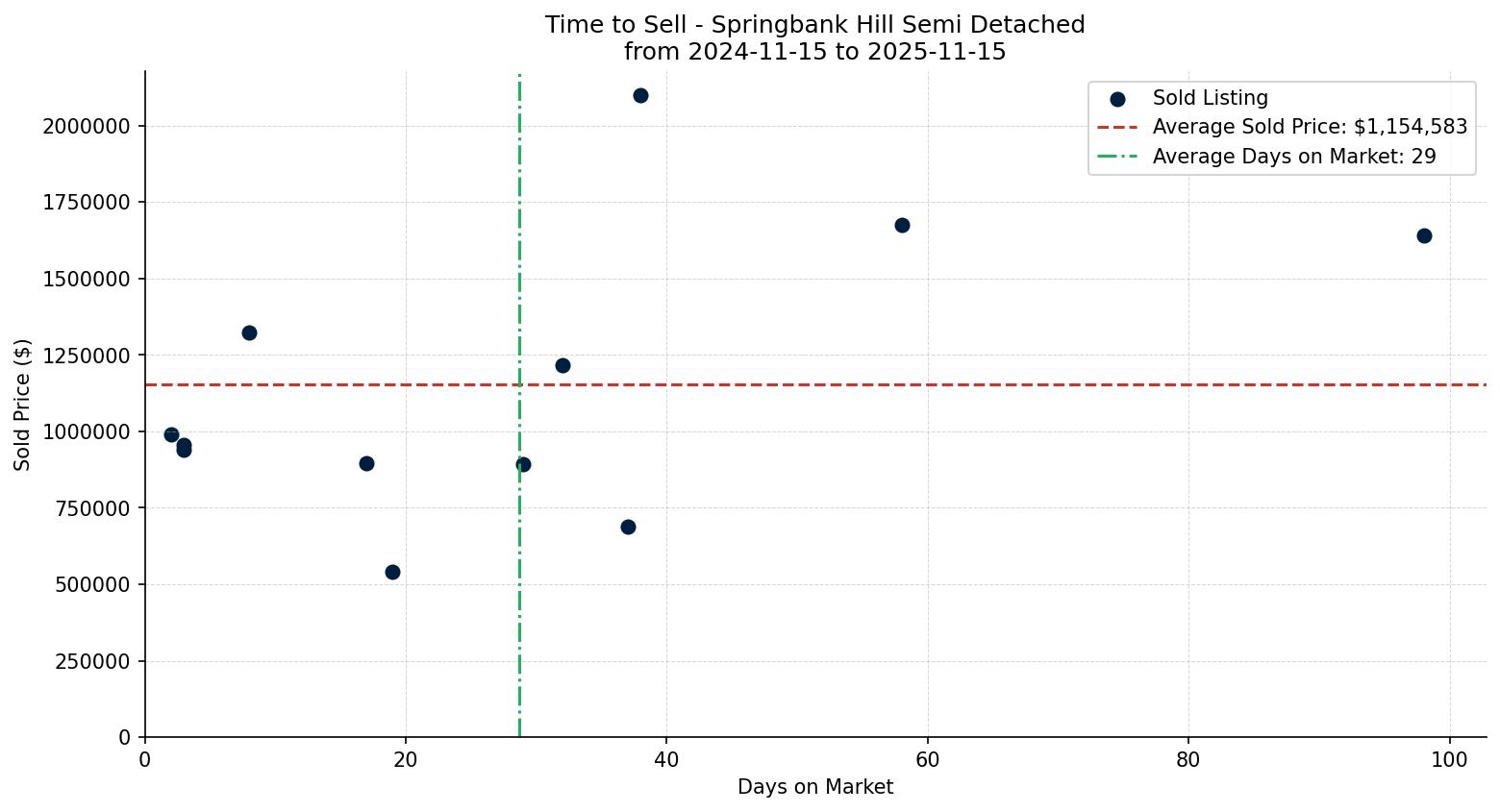Click the "Days on Market" x-axis label
The image size is (1500, 812).
coord(814,787)
